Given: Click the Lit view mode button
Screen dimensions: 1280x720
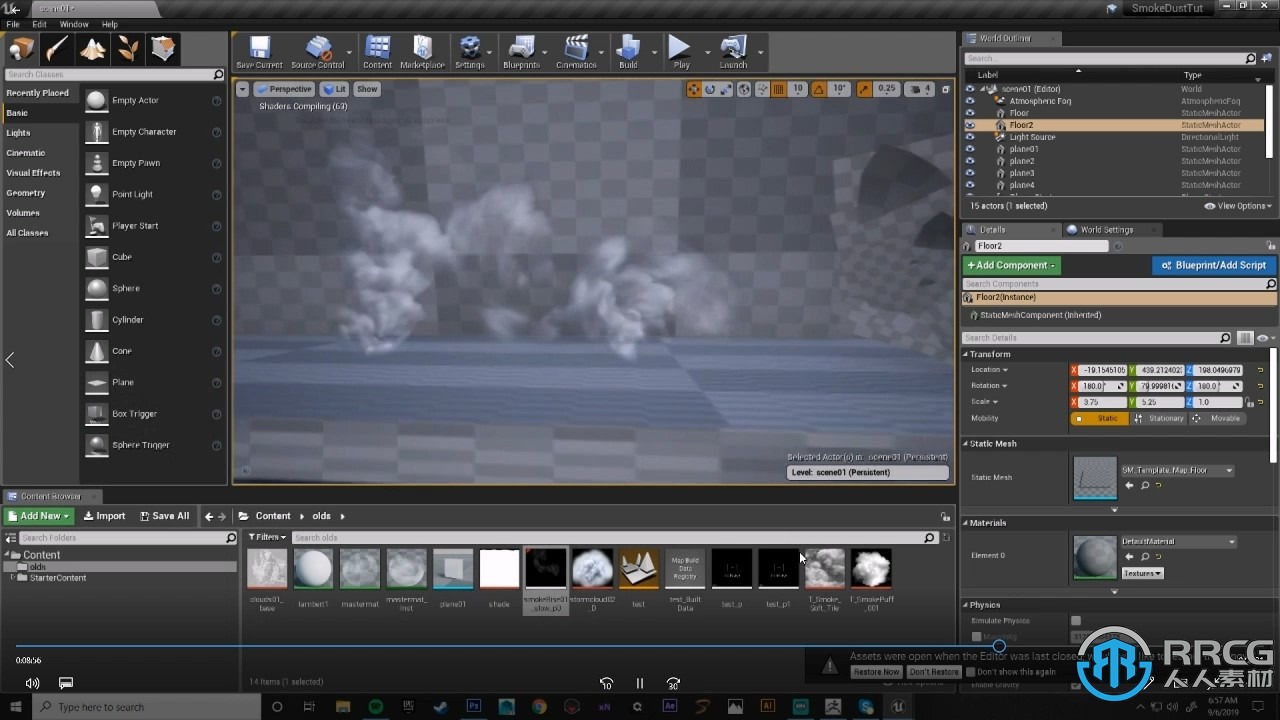Looking at the screenshot, I should tap(334, 89).
